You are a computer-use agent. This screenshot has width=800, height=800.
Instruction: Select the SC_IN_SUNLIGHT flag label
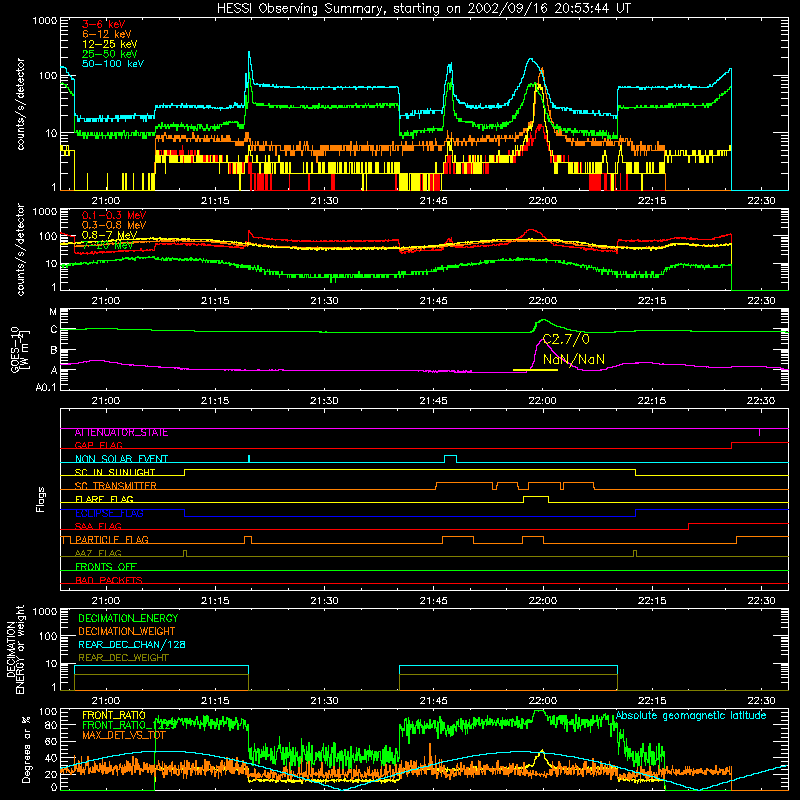[115, 472]
